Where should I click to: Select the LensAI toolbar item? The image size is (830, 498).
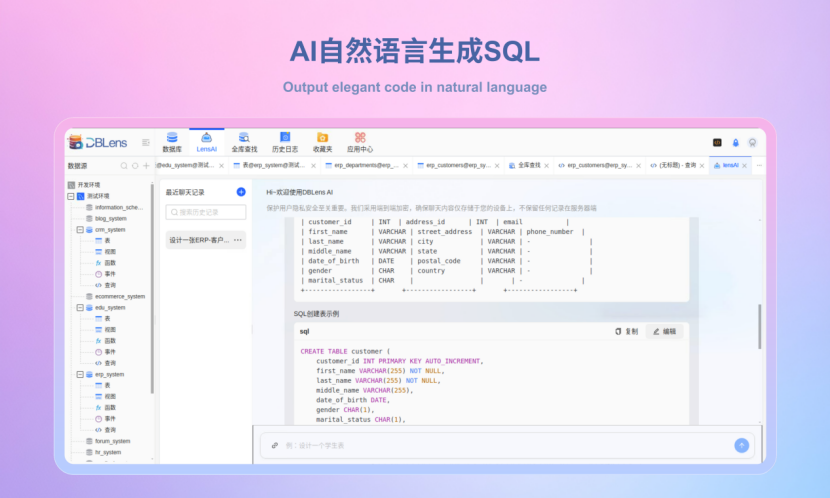point(206,142)
